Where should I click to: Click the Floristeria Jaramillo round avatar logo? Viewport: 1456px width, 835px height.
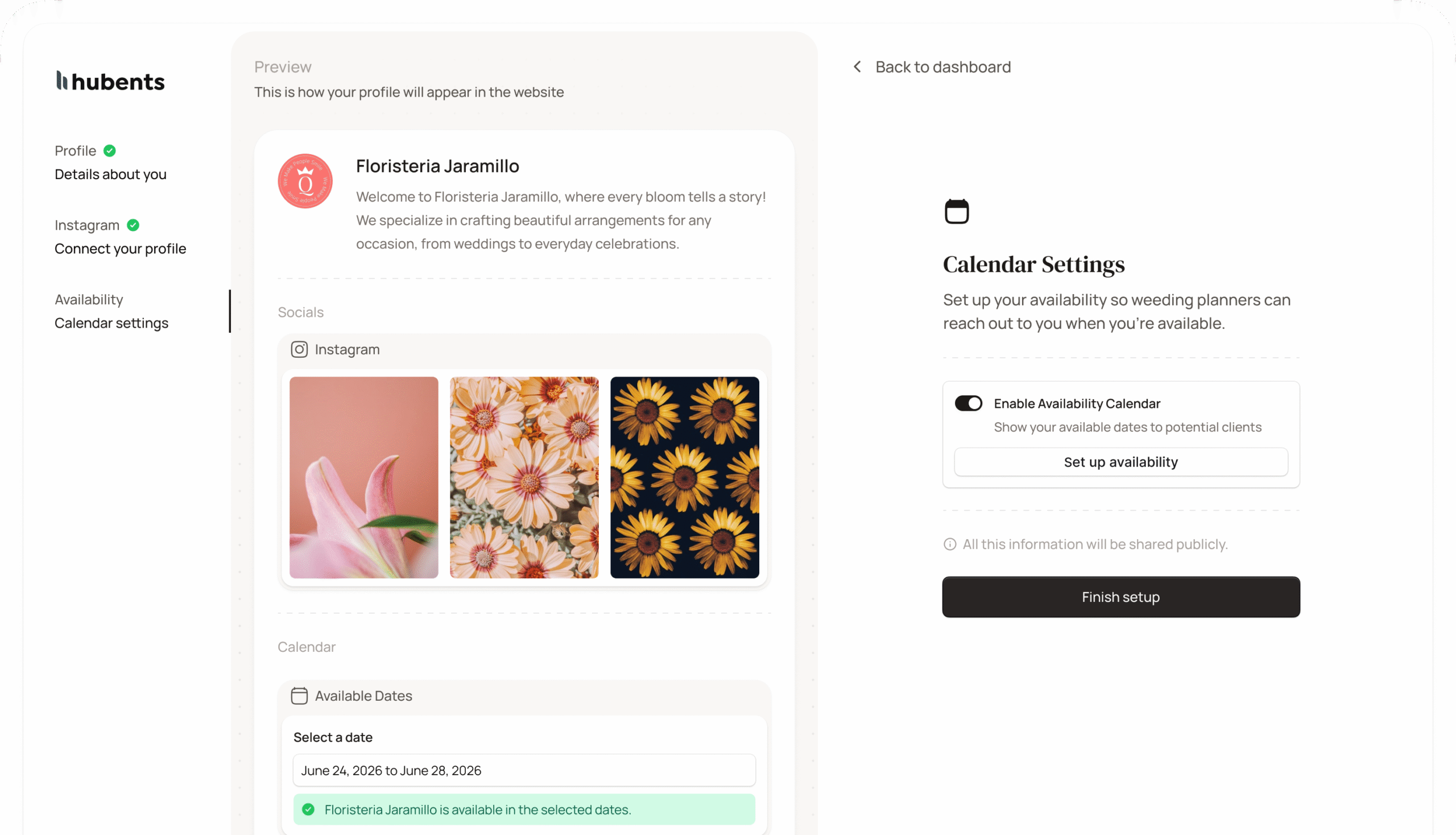pos(305,181)
